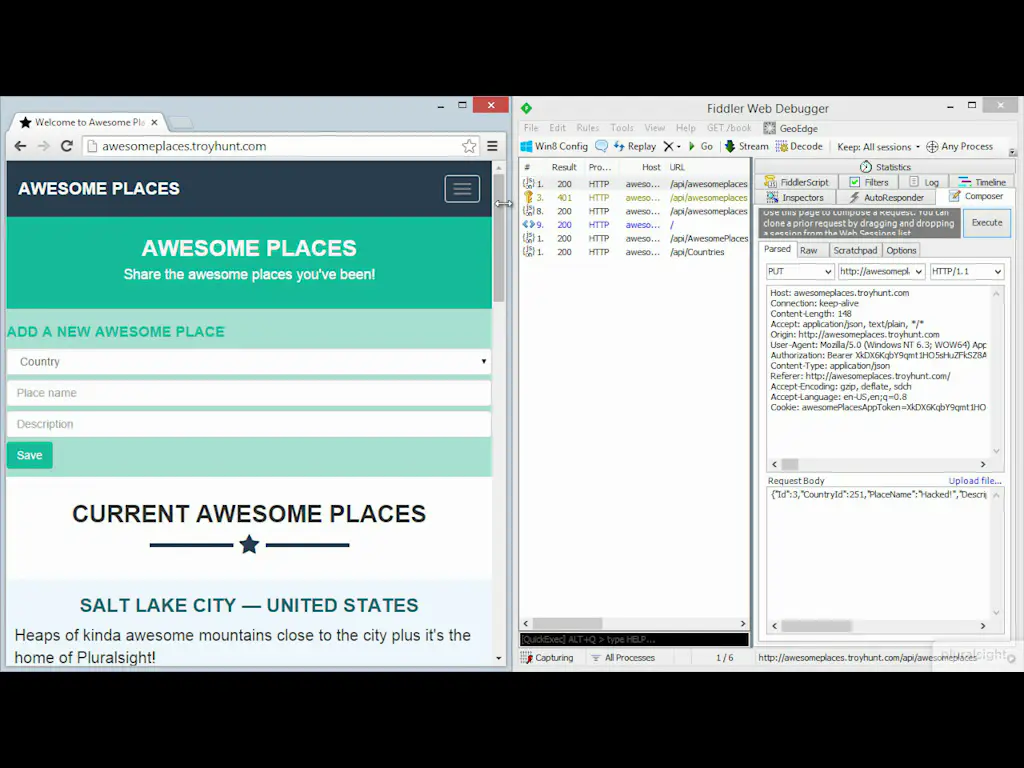The width and height of the screenshot is (1024, 768).
Task: Open the AutoResponder tab
Action: click(886, 197)
